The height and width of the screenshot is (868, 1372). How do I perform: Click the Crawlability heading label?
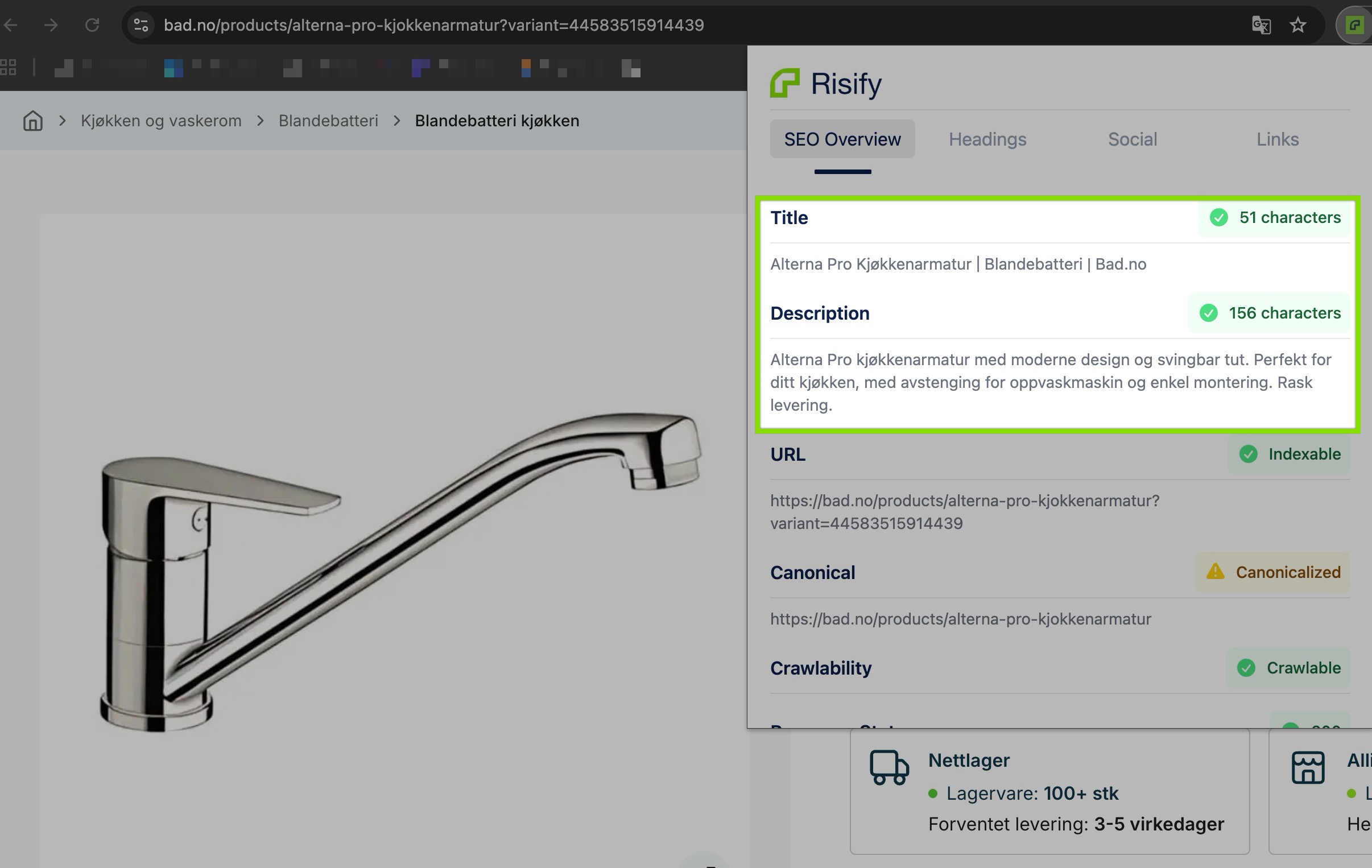coord(820,668)
